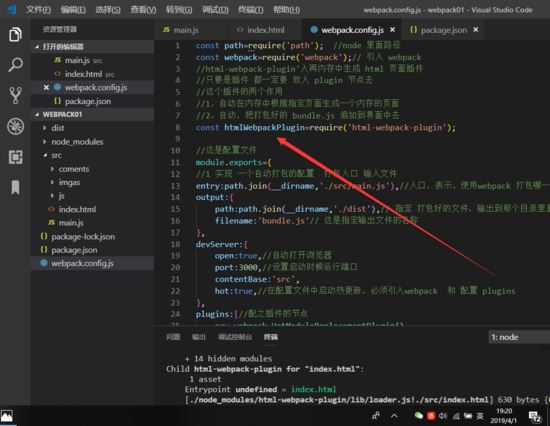Open the 1: node terminal dropdown
Image resolution: width=550 pixels, height=426 pixels.
[x=519, y=337]
